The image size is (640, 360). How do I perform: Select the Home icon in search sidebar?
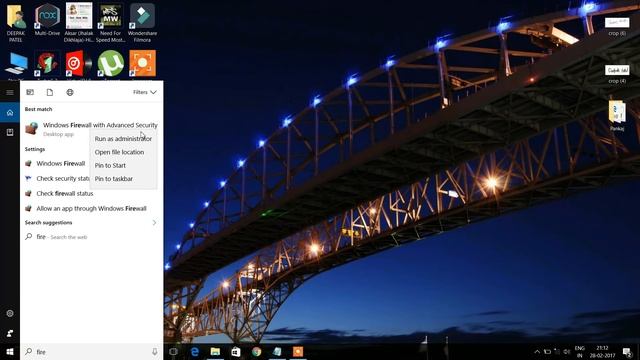[x=10, y=113]
